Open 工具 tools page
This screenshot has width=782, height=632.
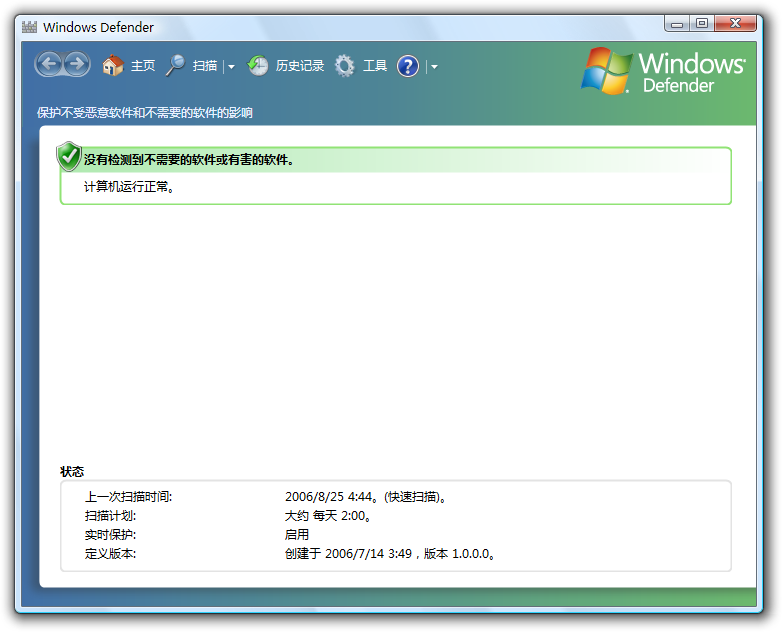point(375,66)
